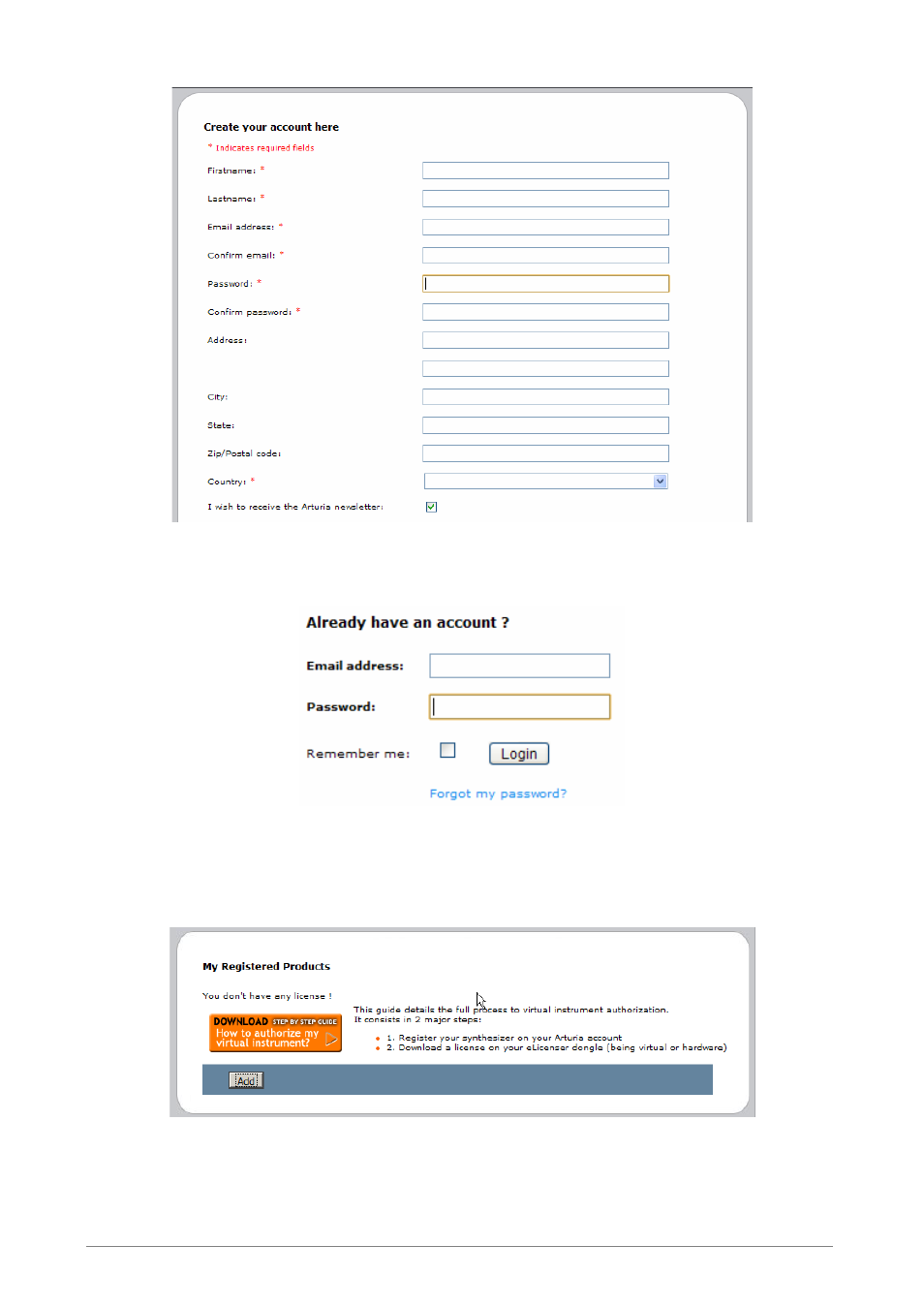Click the 'Zip/Postal code:' label
The width and height of the screenshot is (924, 1308).
(244, 453)
